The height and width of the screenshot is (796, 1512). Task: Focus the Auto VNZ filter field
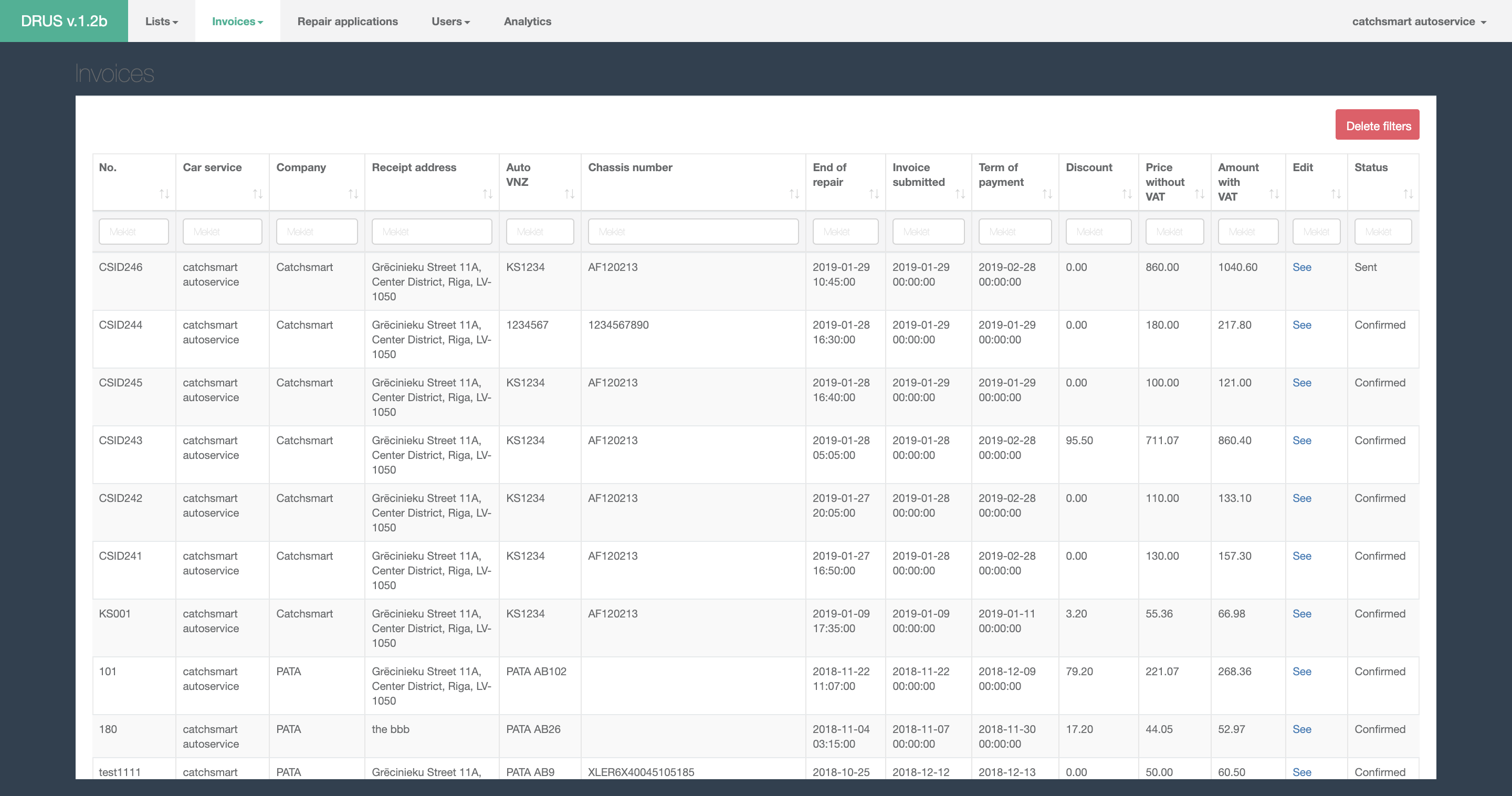pos(540,231)
